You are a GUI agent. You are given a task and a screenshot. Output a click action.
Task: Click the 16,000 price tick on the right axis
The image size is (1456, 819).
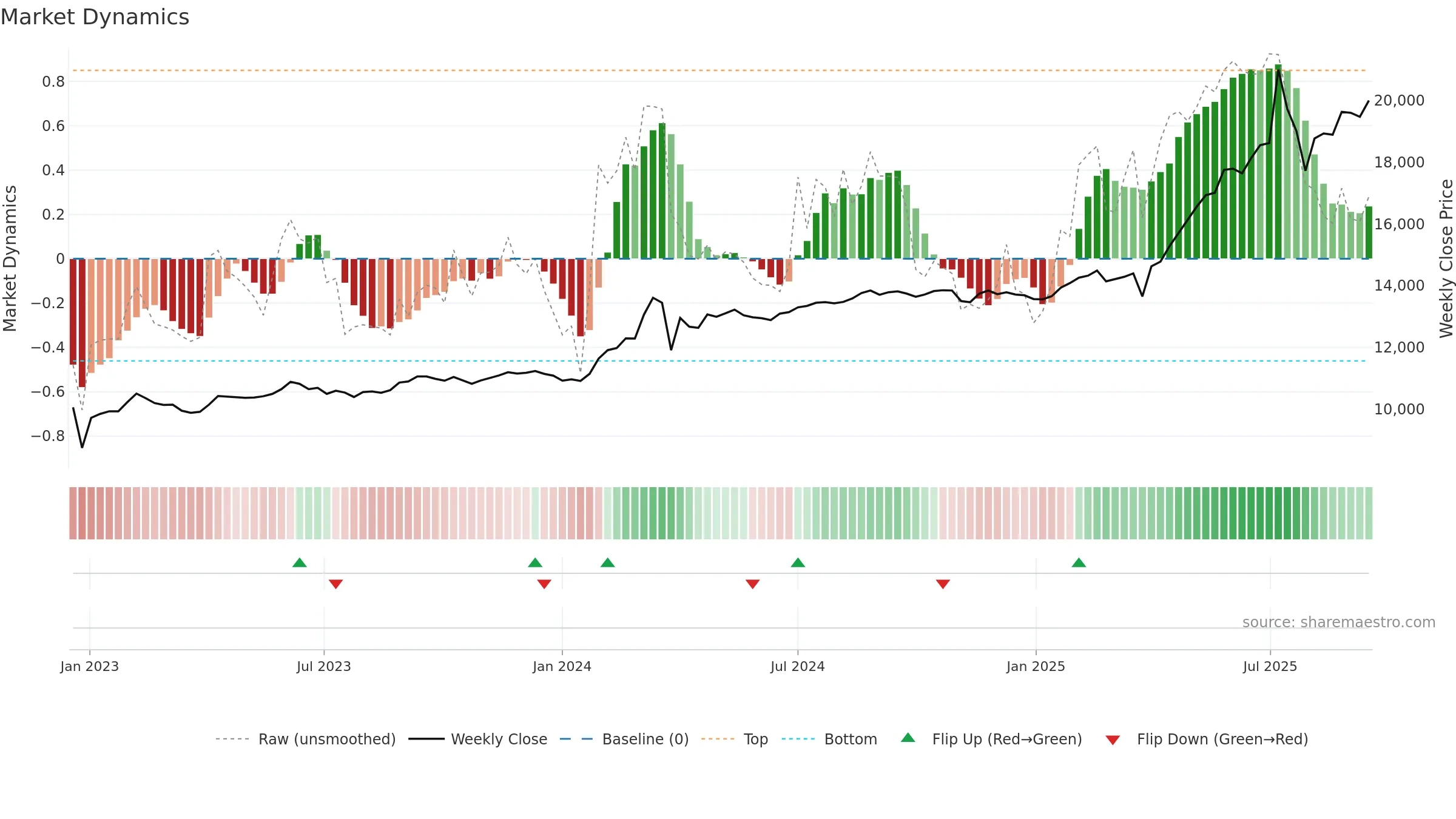tap(1400, 224)
